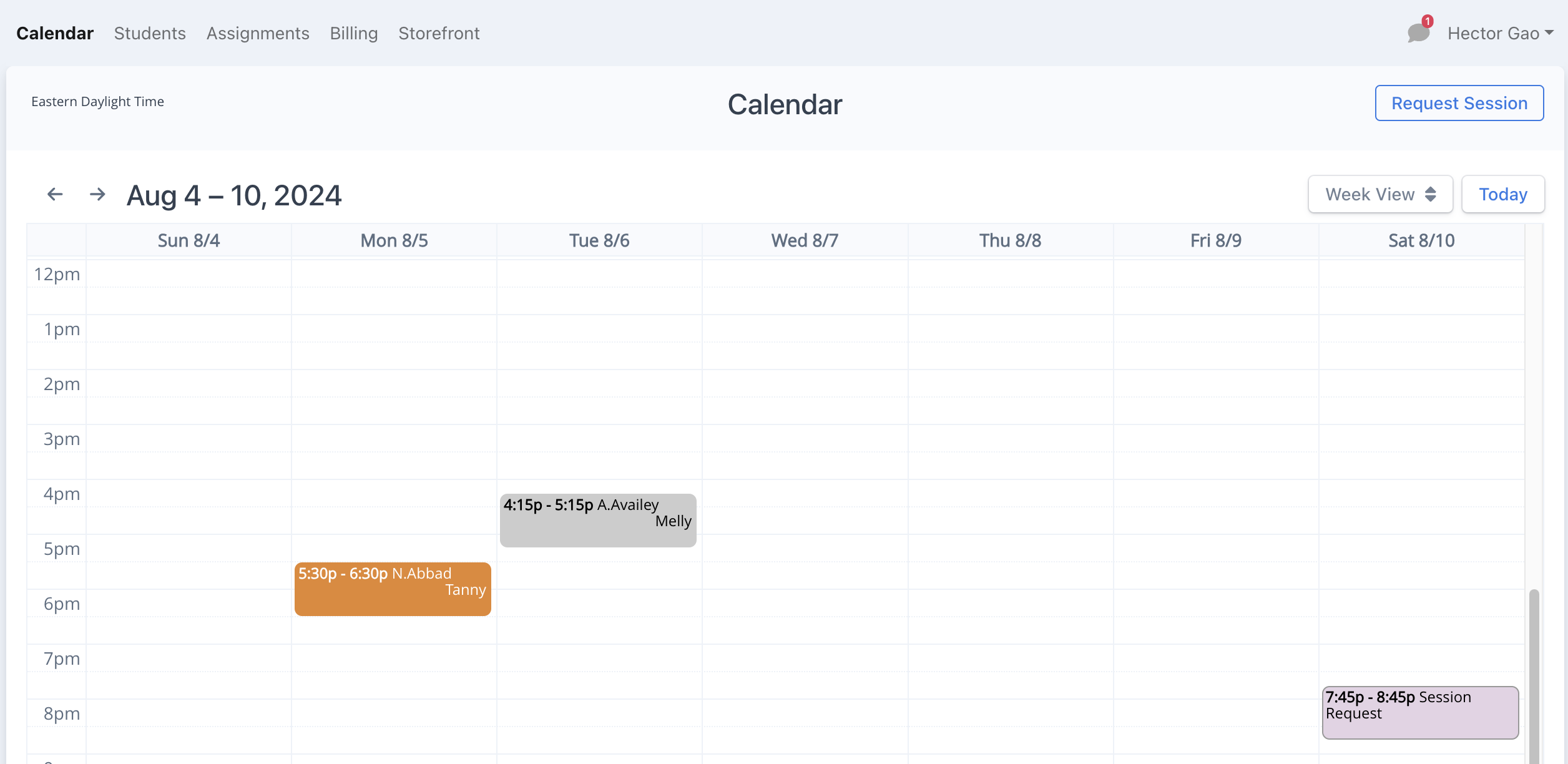Open the Storefront page
Screen dimensions: 1568x764
[439, 33]
